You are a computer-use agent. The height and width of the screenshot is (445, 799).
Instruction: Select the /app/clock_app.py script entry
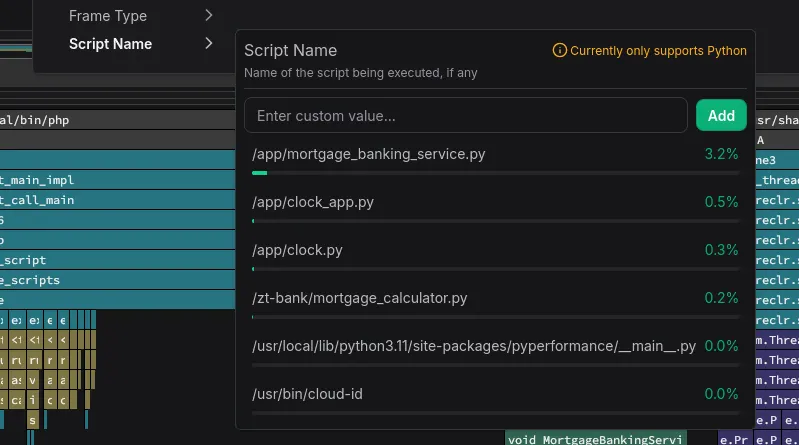tap(313, 202)
